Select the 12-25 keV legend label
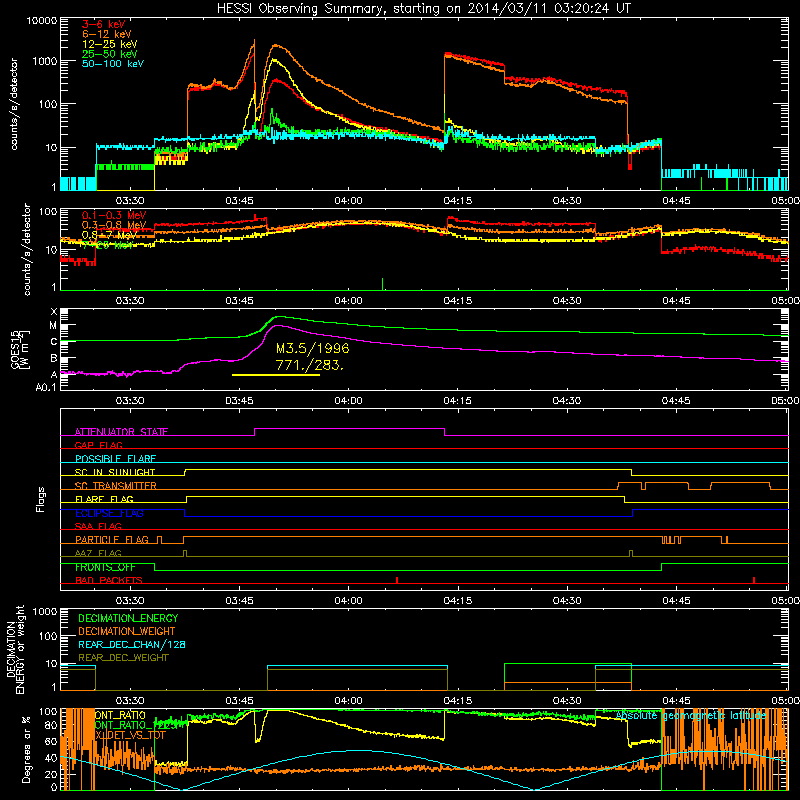The image size is (800, 800). pos(109,44)
